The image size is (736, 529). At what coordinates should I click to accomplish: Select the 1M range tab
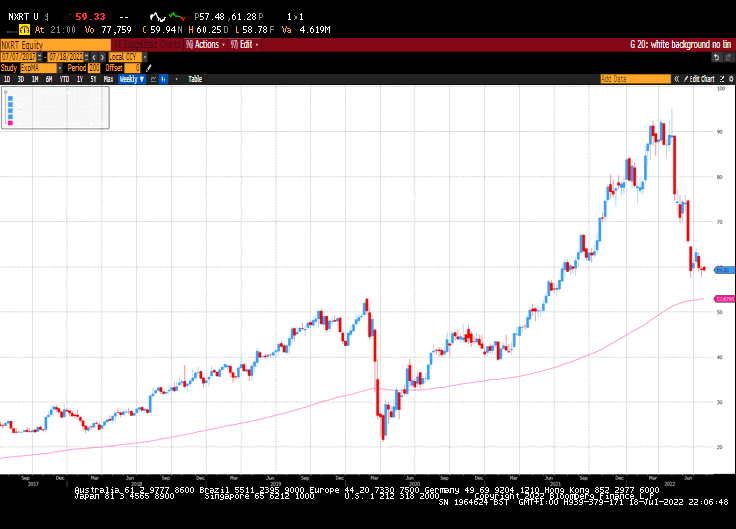click(35, 79)
